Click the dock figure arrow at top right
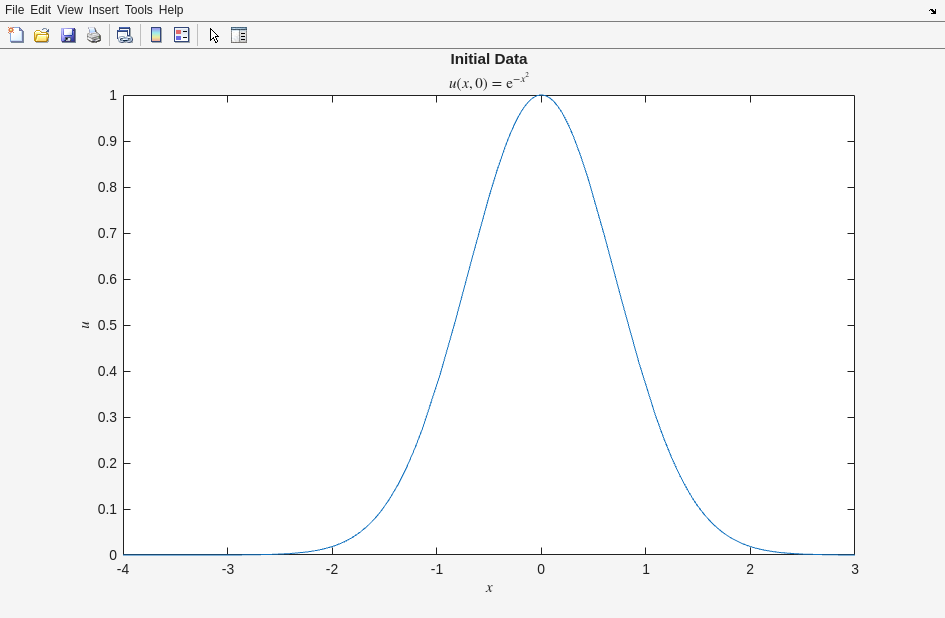This screenshot has width=945, height=618. click(932, 10)
